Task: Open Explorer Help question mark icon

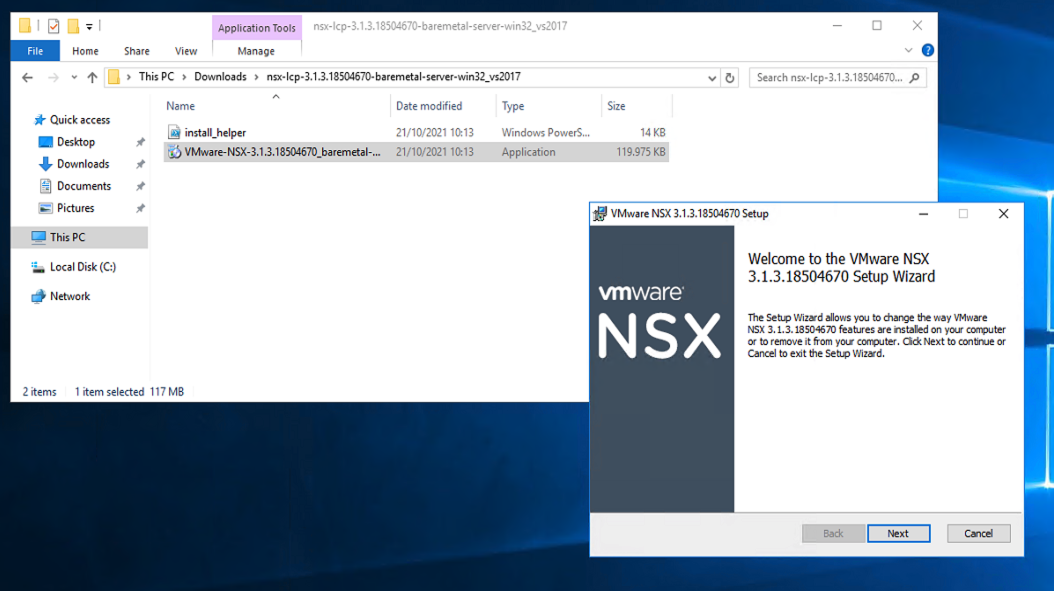Action: coord(928,50)
